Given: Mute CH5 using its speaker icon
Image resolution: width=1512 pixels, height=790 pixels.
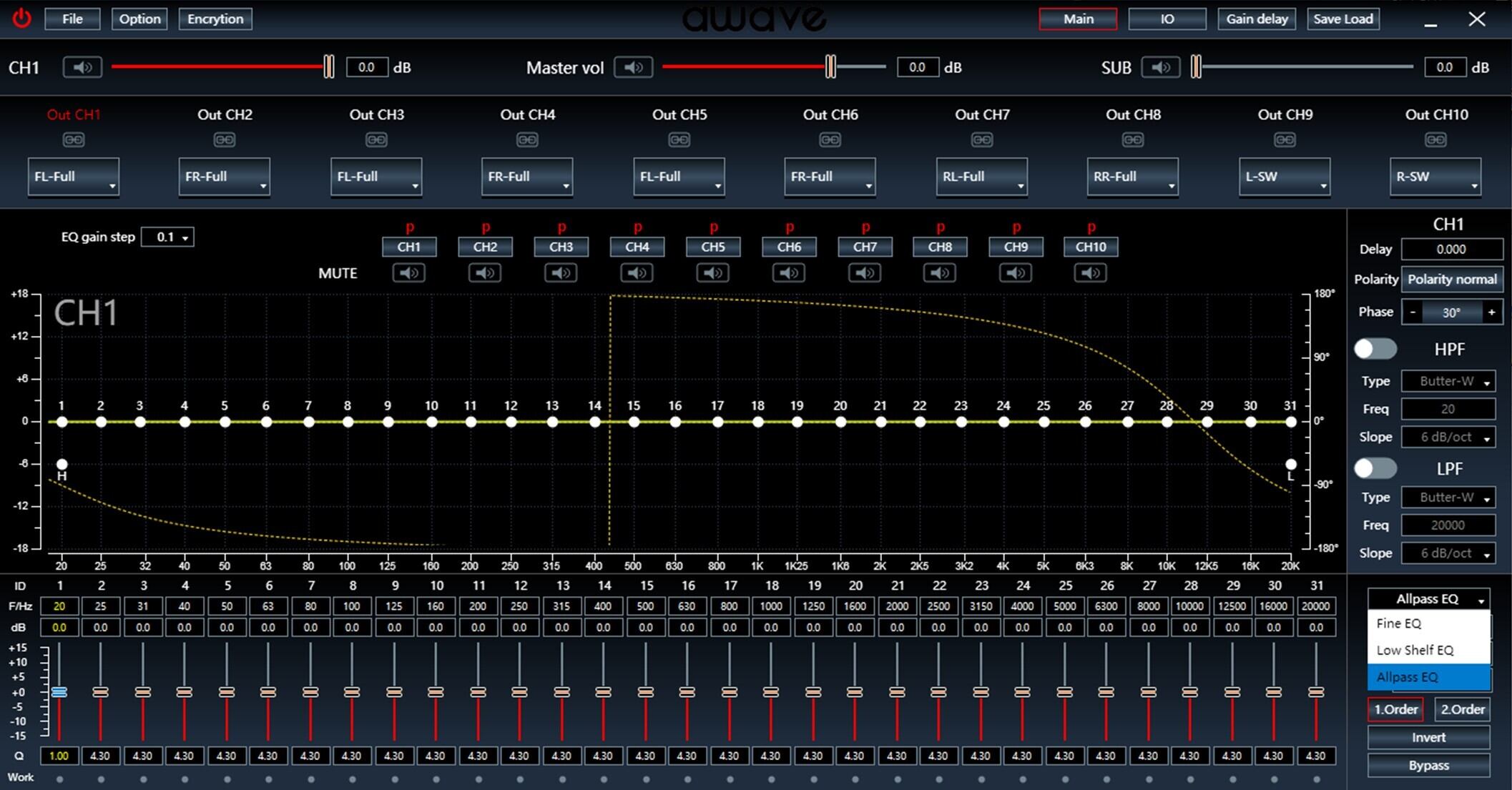Looking at the screenshot, I should (712, 273).
